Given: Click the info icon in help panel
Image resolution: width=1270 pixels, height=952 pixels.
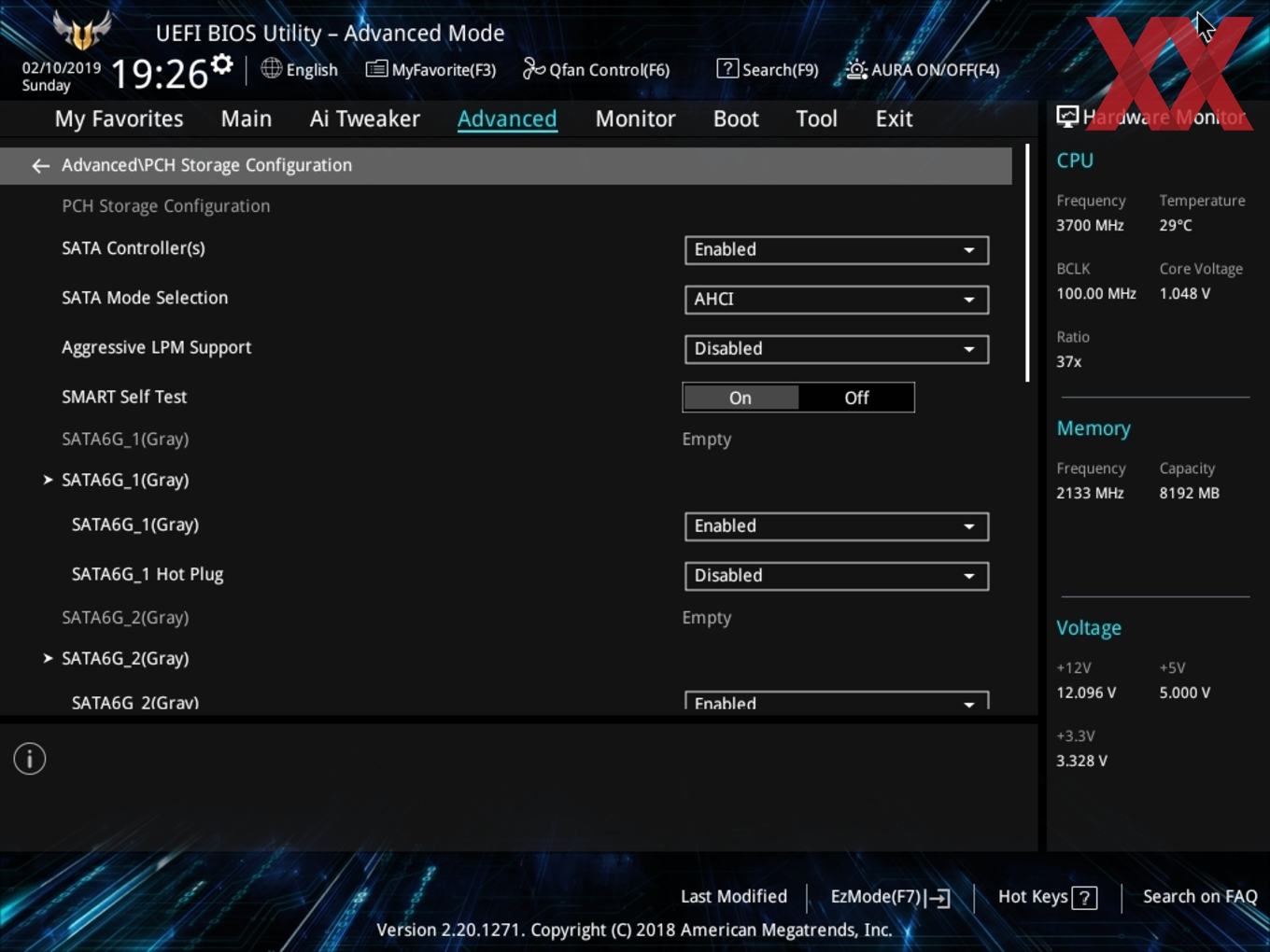Looking at the screenshot, I should 30,759.
